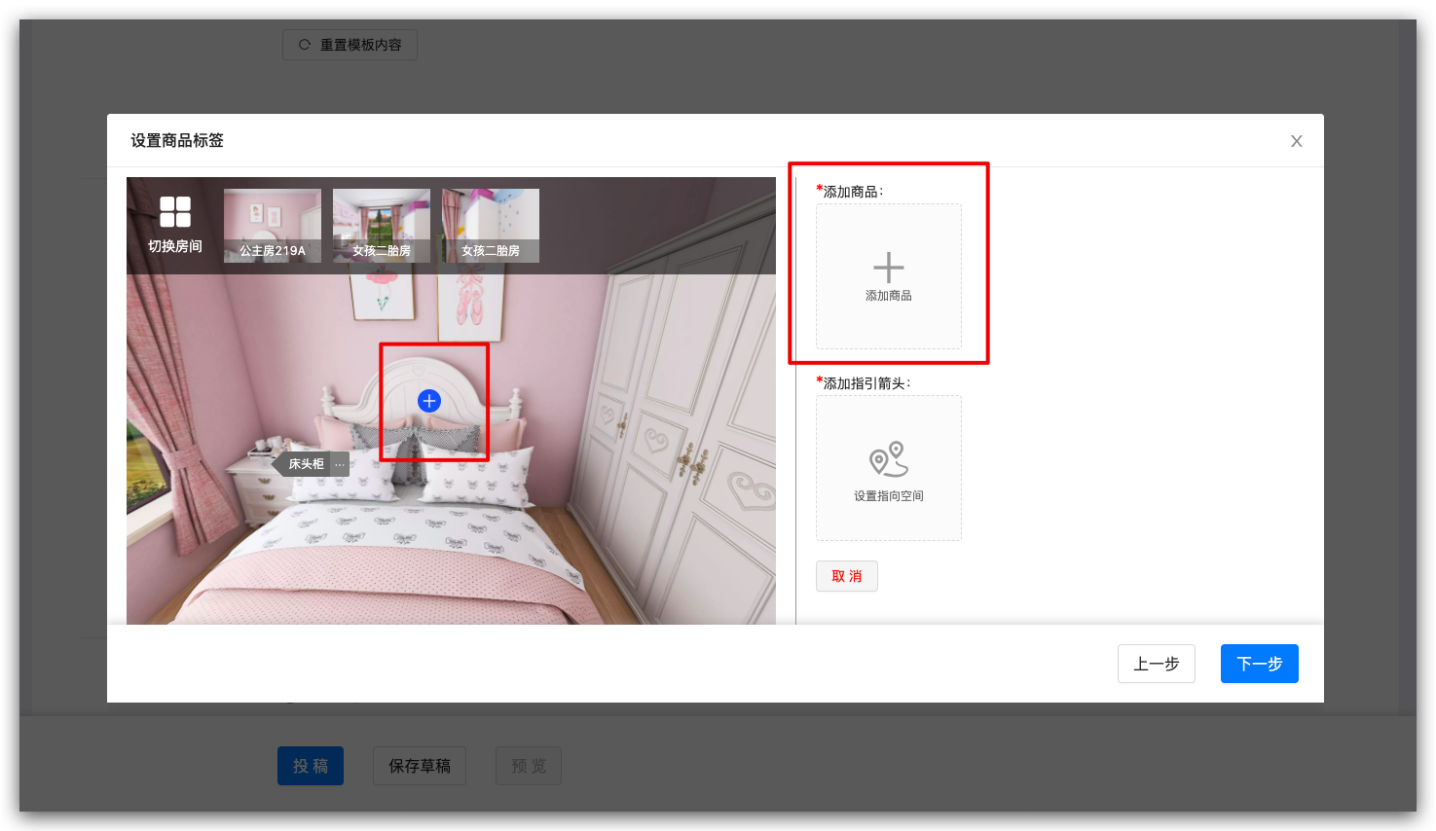
Task: Click 重置模板内容 in the background page
Action: 349,45
